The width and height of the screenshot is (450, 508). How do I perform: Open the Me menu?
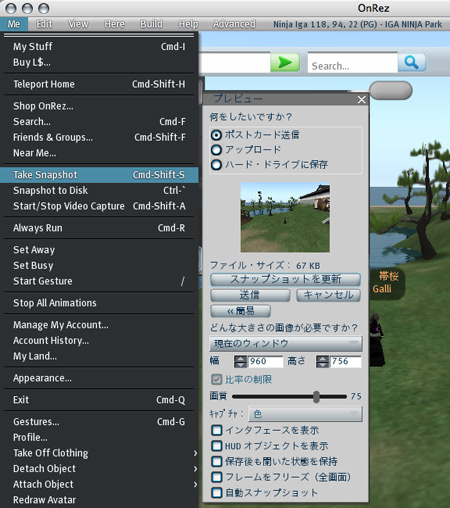pyautogui.click(x=14, y=24)
